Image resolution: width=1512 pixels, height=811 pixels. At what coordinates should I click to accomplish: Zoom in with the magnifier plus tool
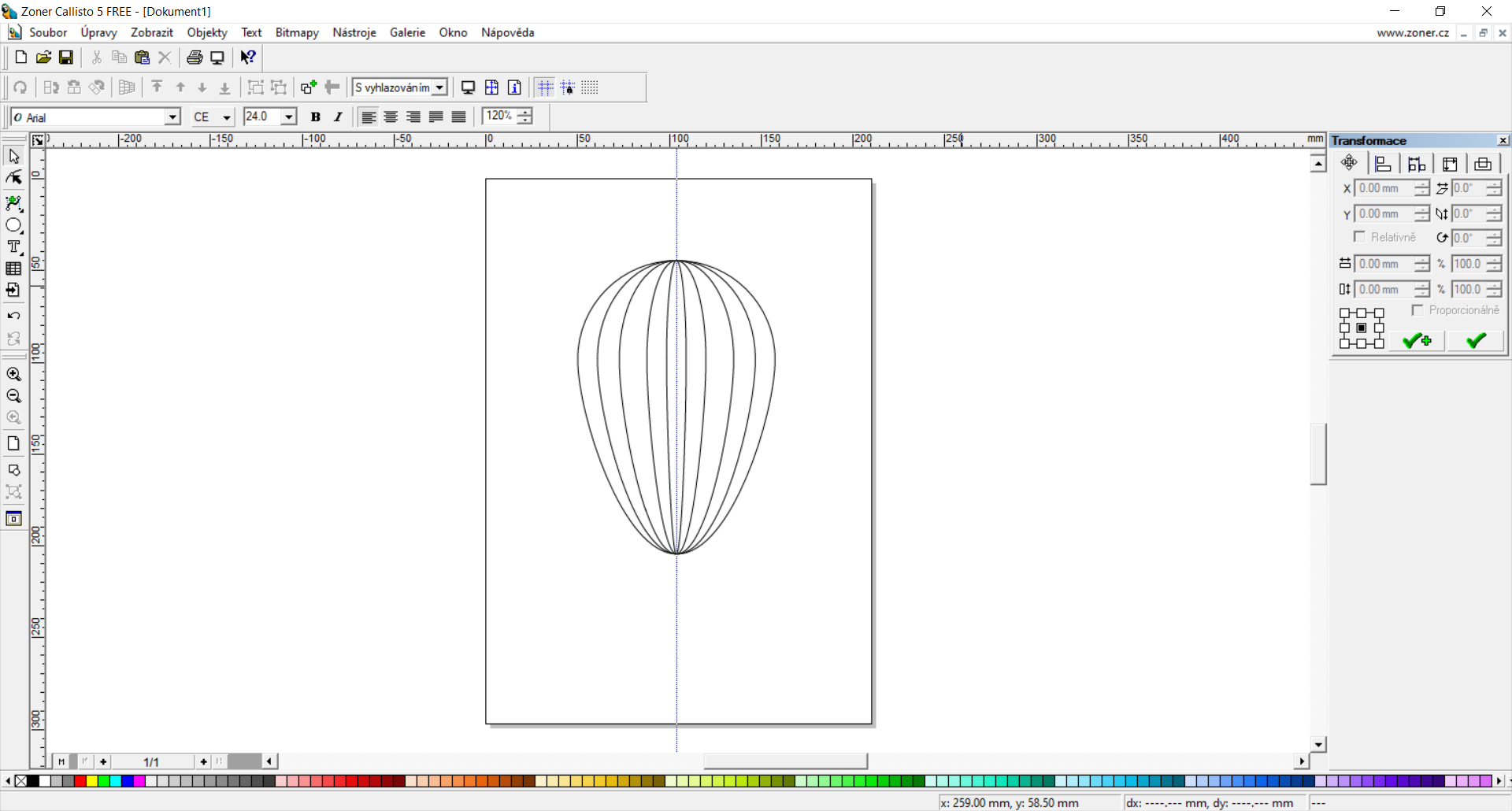[13, 375]
